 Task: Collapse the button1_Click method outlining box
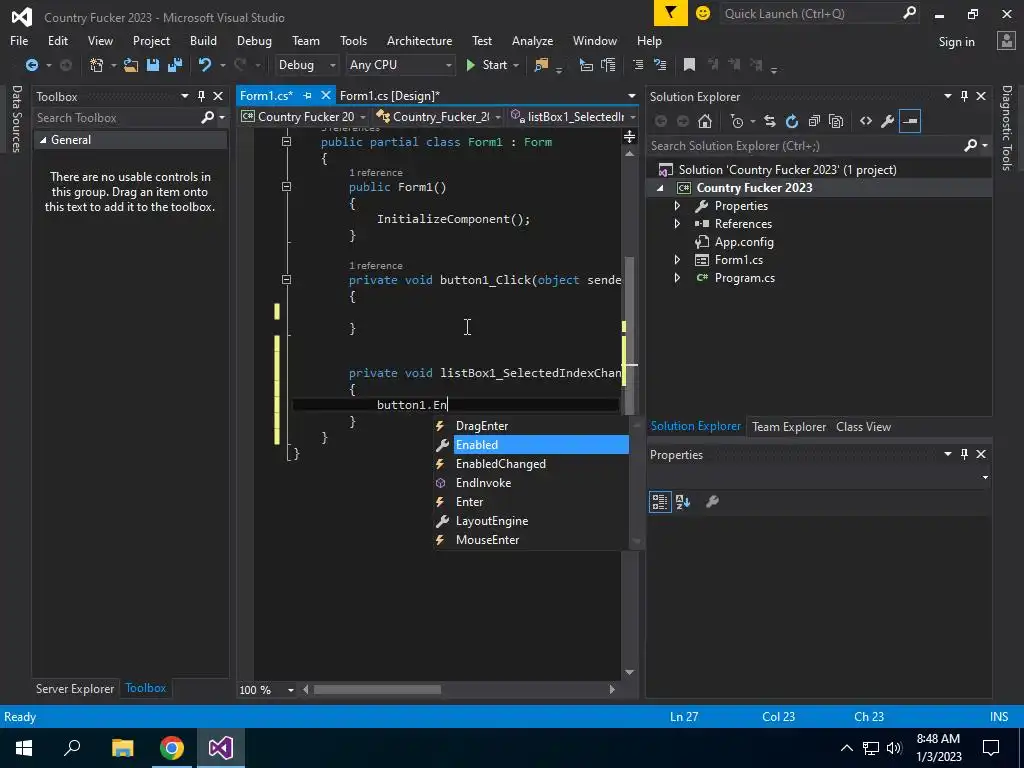point(286,280)
